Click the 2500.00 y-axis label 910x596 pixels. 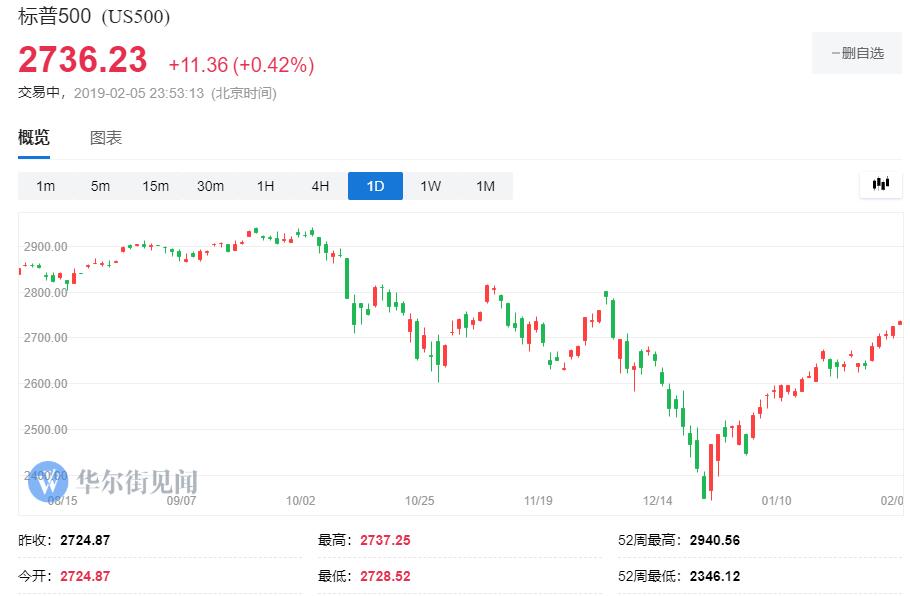click(45, 429)
